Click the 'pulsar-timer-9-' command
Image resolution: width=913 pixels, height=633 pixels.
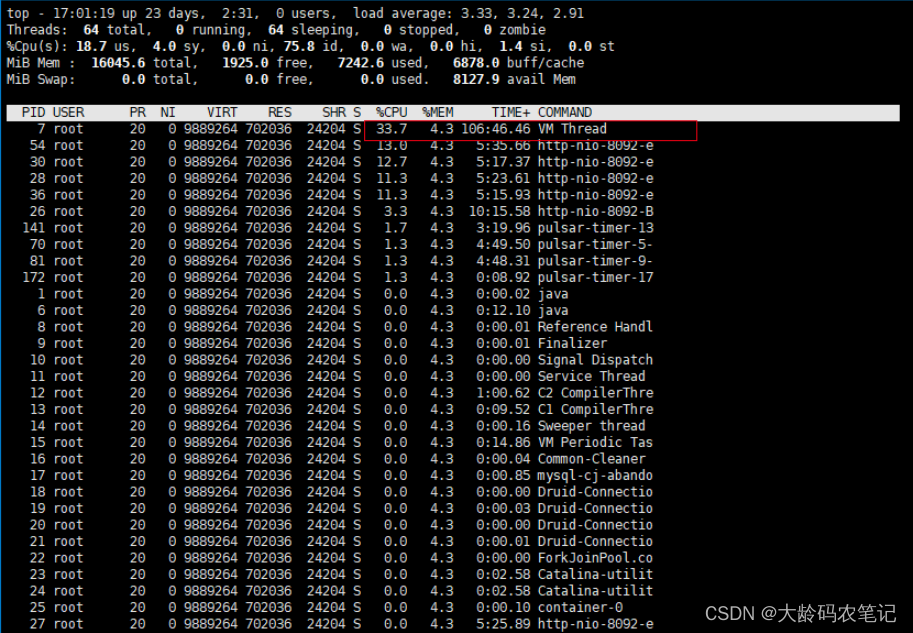pyautogui.click(x=596, y=261)
